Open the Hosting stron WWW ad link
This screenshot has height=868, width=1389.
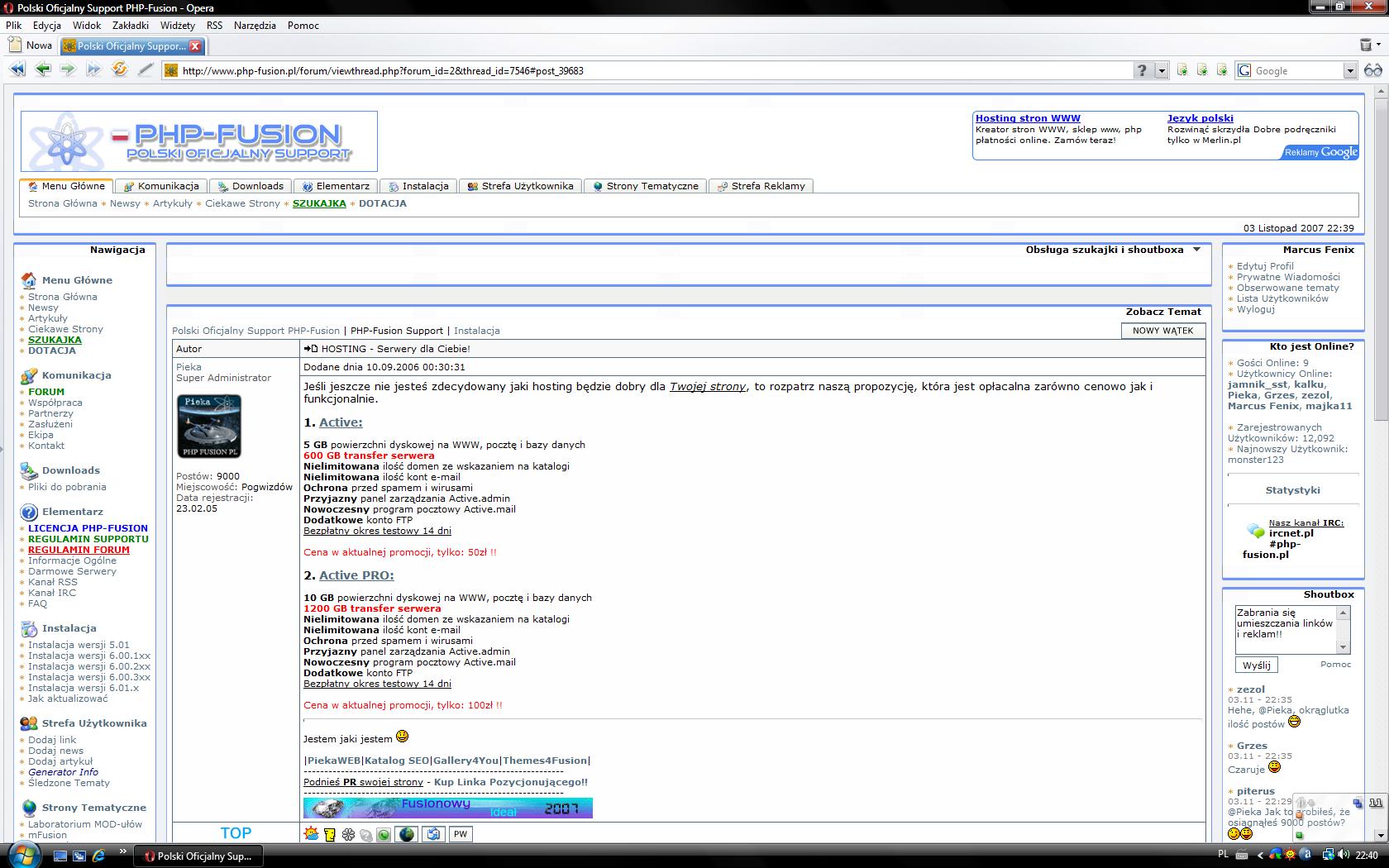(x=1028, y=118)
